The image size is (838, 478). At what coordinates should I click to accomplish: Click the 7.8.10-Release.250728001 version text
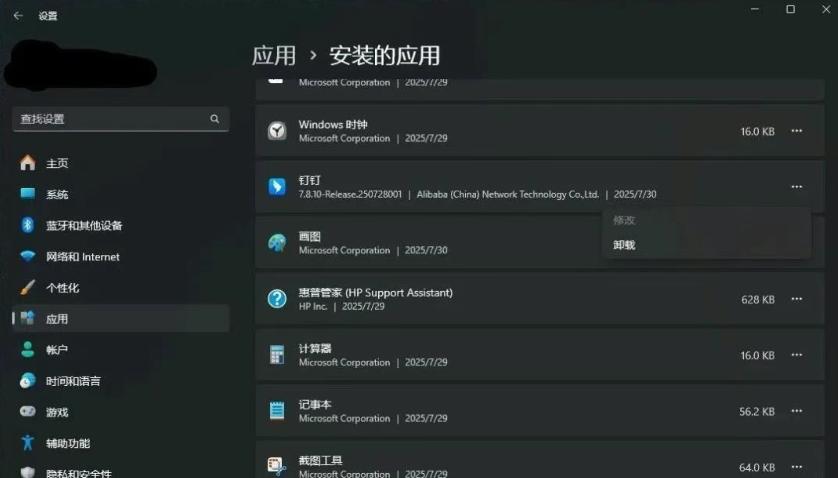pyautogui.click(x=350, y=195)
